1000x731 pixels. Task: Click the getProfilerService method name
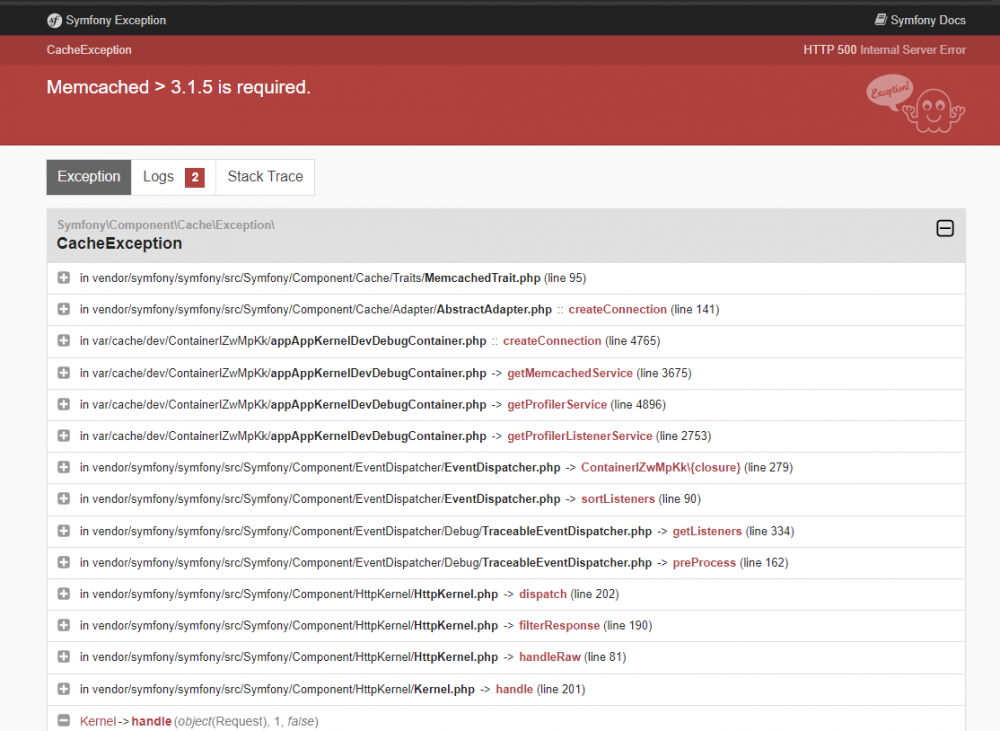[557, 404]
